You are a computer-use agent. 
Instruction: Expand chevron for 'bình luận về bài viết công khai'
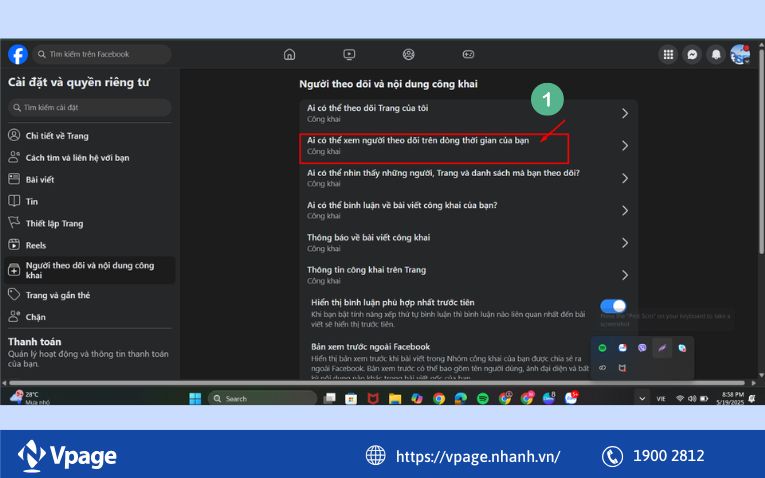[624, 210]
